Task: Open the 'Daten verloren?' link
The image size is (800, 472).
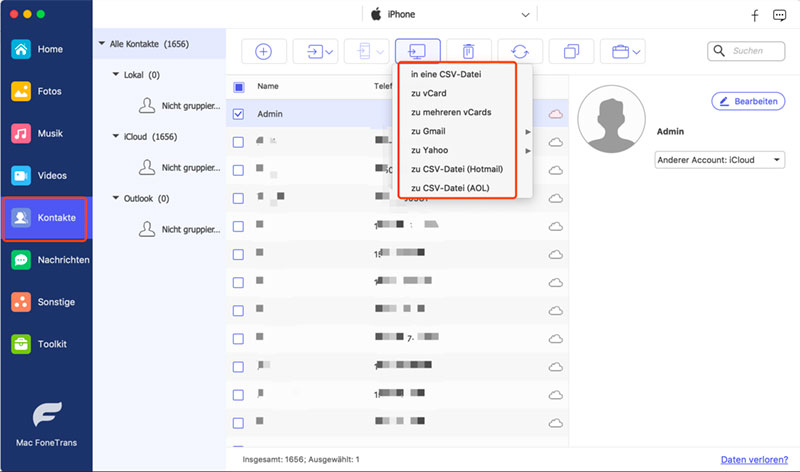Action: point(754,460)
